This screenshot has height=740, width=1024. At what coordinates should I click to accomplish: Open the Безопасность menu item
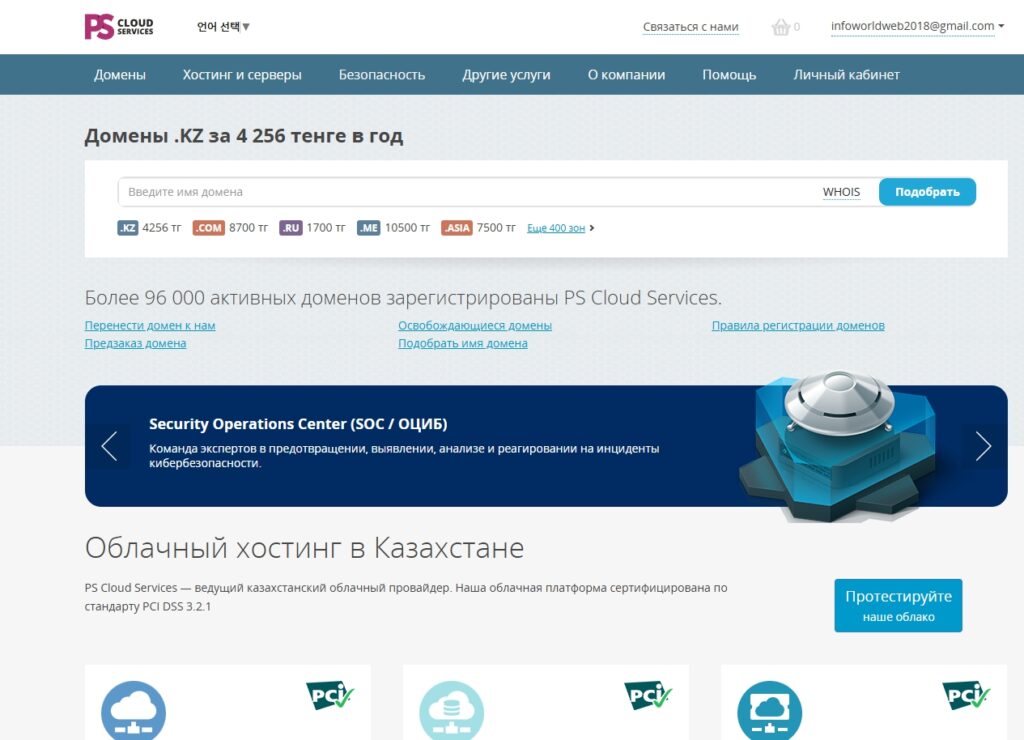381,75
